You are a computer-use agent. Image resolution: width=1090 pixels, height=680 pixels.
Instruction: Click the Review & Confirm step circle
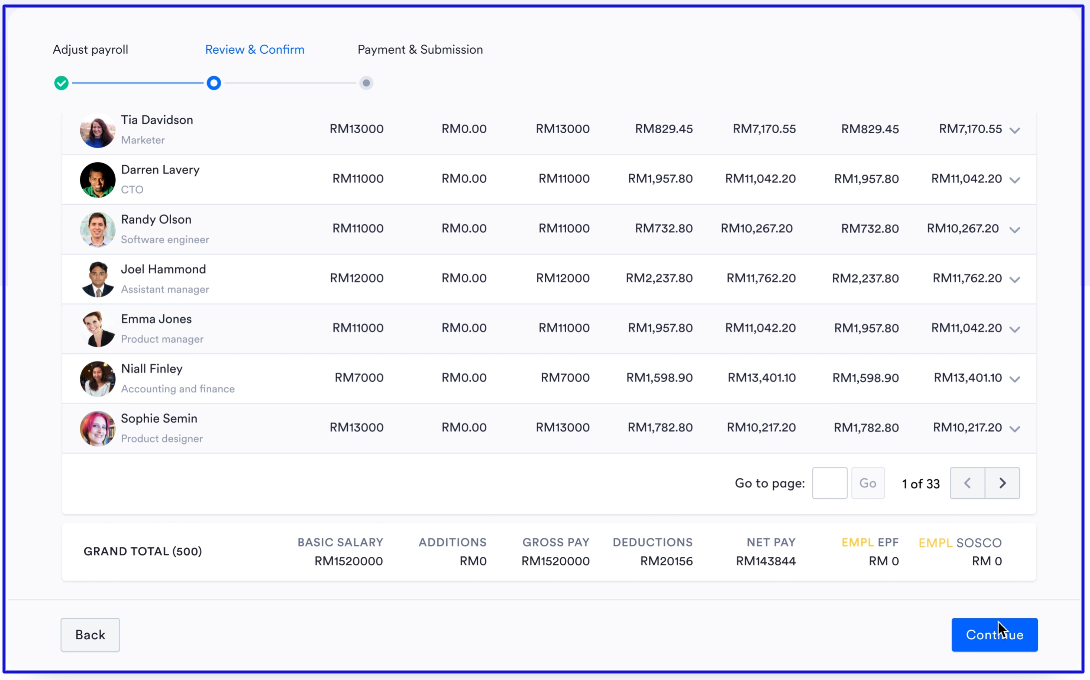pos(214,83)
